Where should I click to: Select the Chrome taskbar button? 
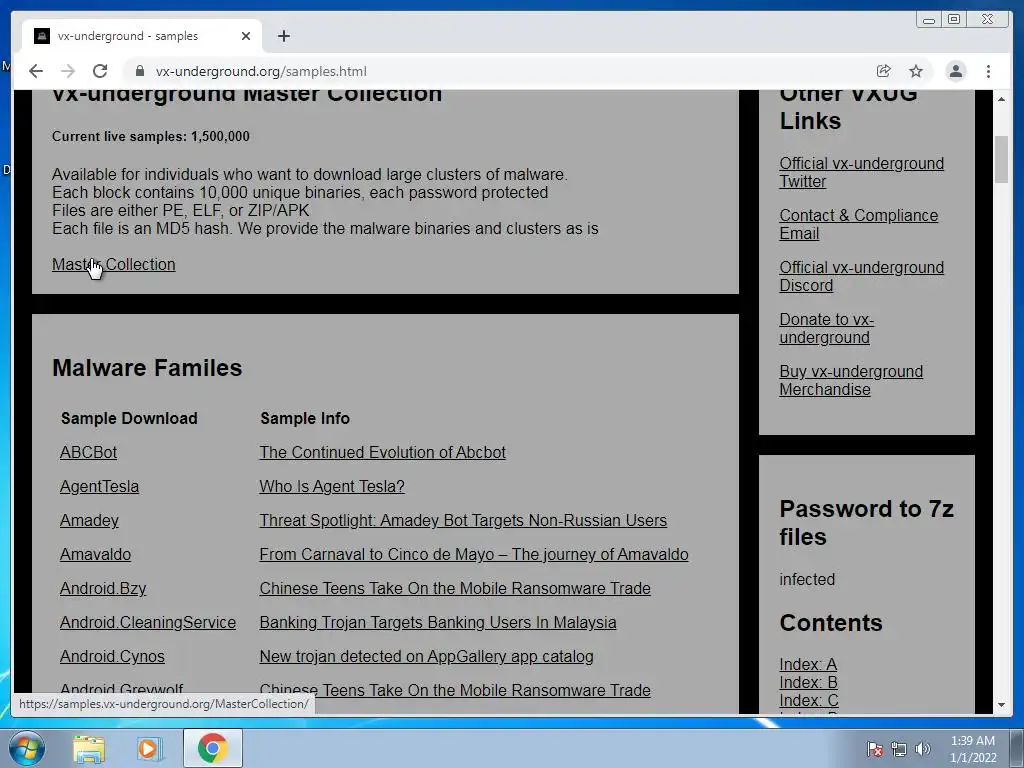[212, 748]
